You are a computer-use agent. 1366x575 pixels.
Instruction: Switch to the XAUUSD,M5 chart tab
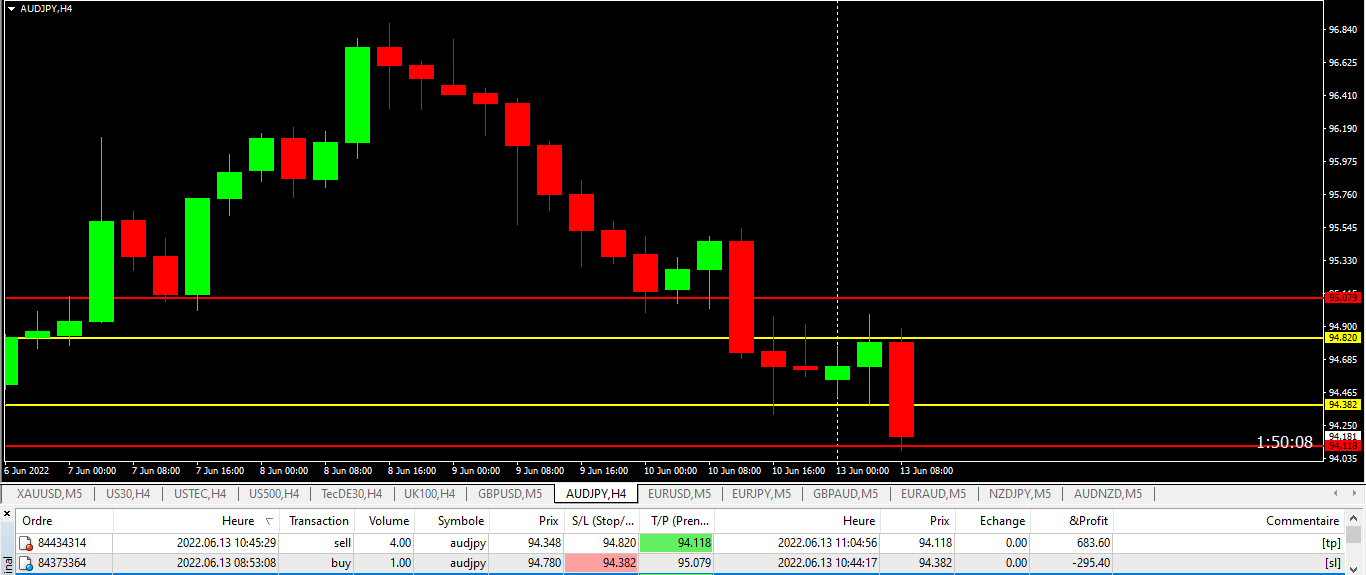[49, 493]
